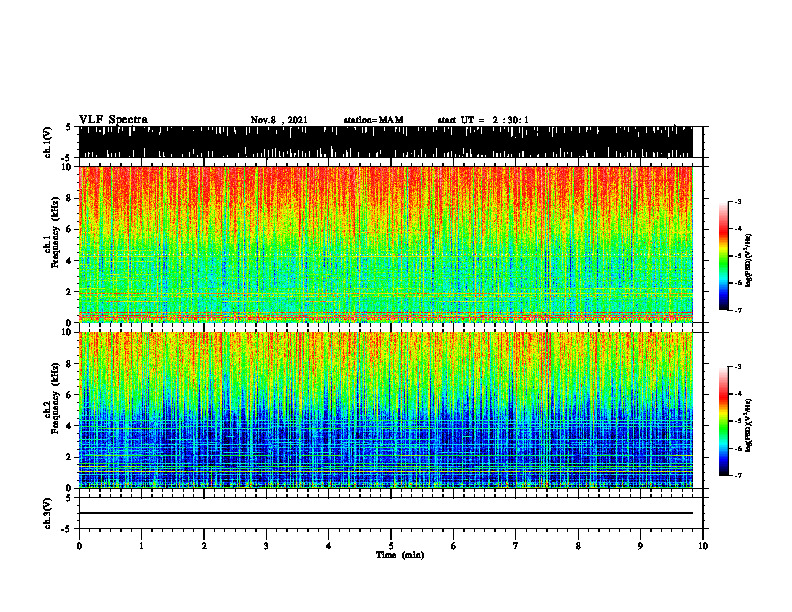Click the "Time (min)" axis title
Screen dimensions: 792x612
point(400,555)
